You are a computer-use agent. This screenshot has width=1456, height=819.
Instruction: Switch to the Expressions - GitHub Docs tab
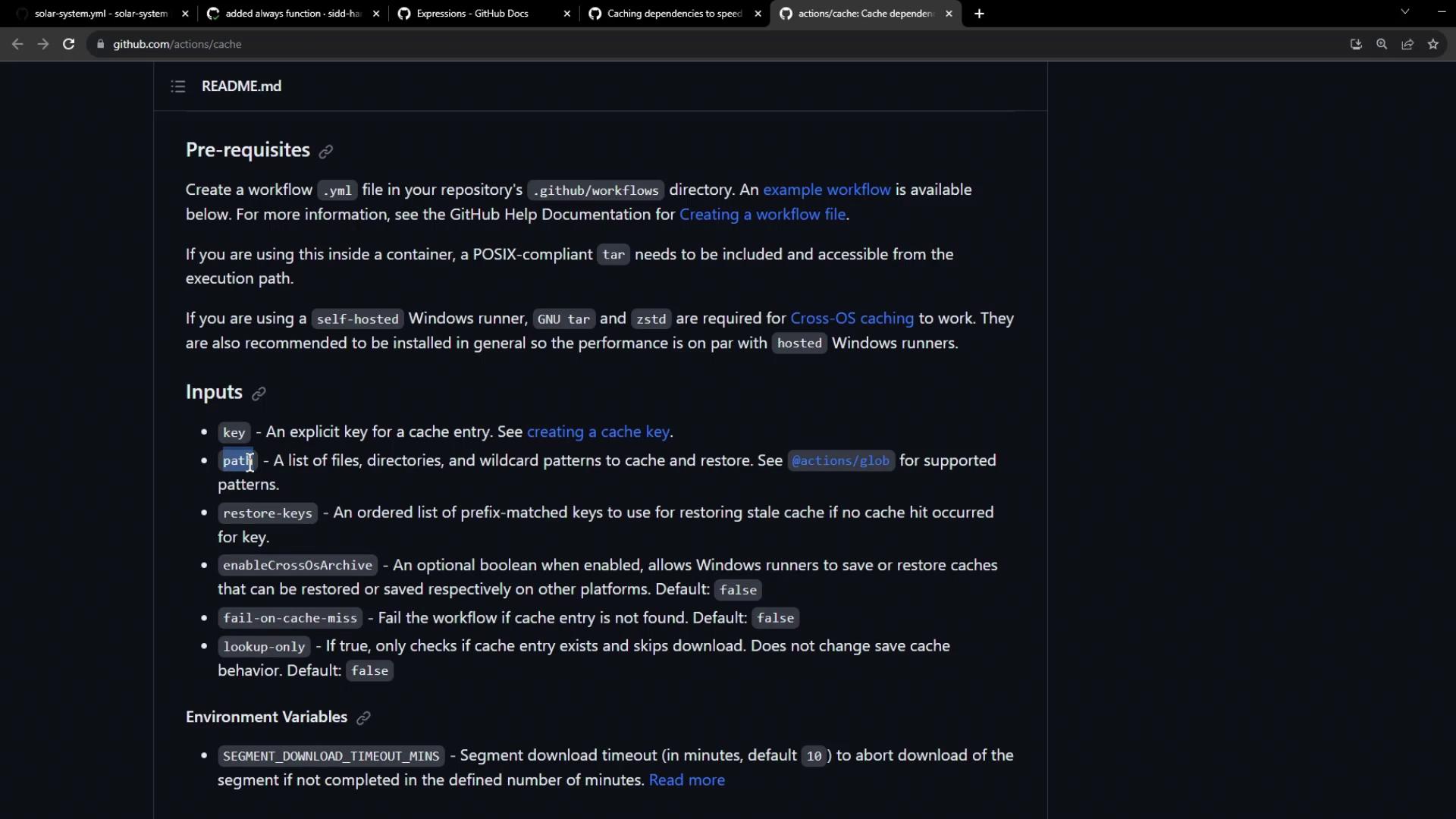(x=472, y=14)
